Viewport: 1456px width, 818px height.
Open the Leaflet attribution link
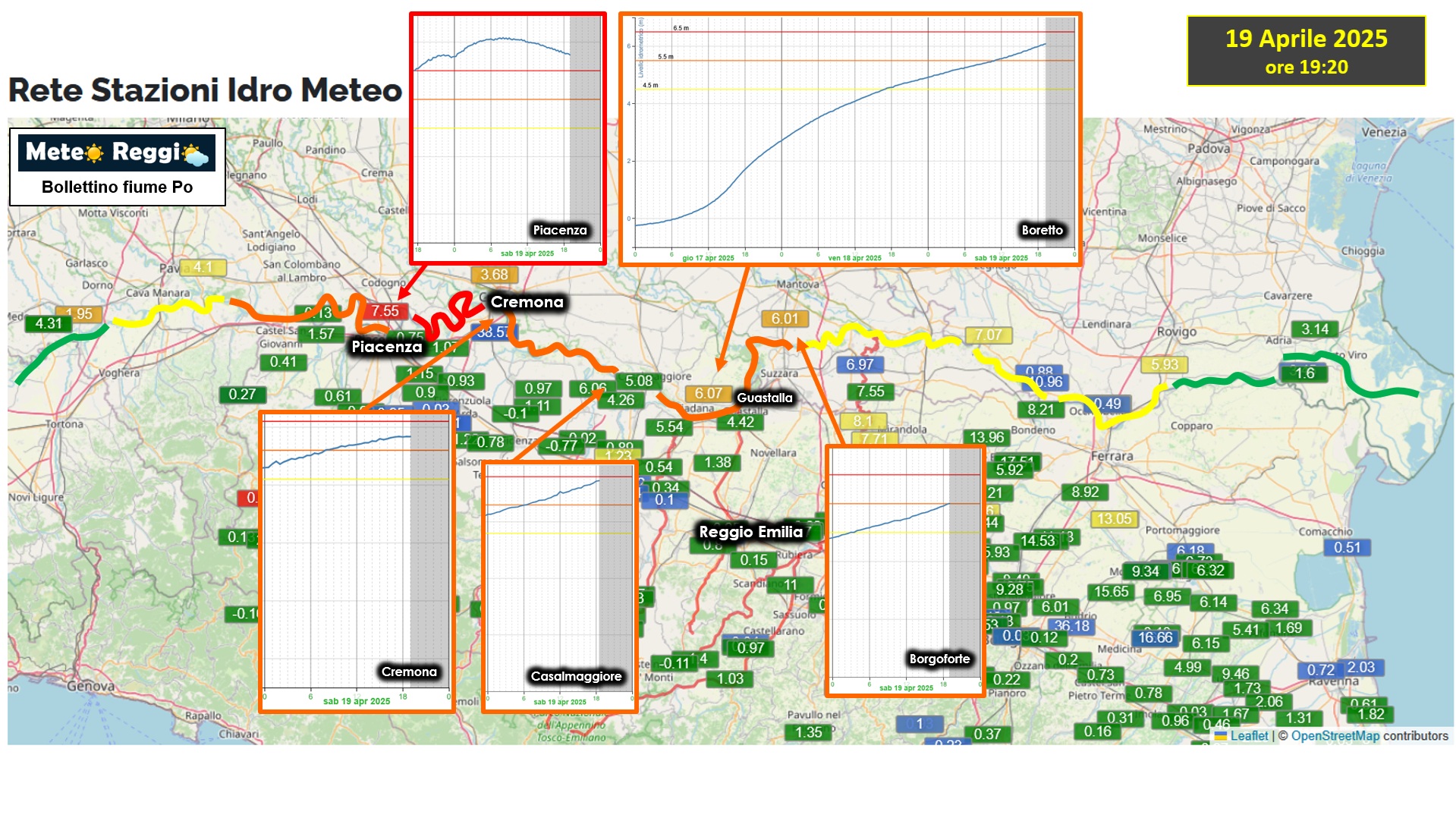(1248, 735)
